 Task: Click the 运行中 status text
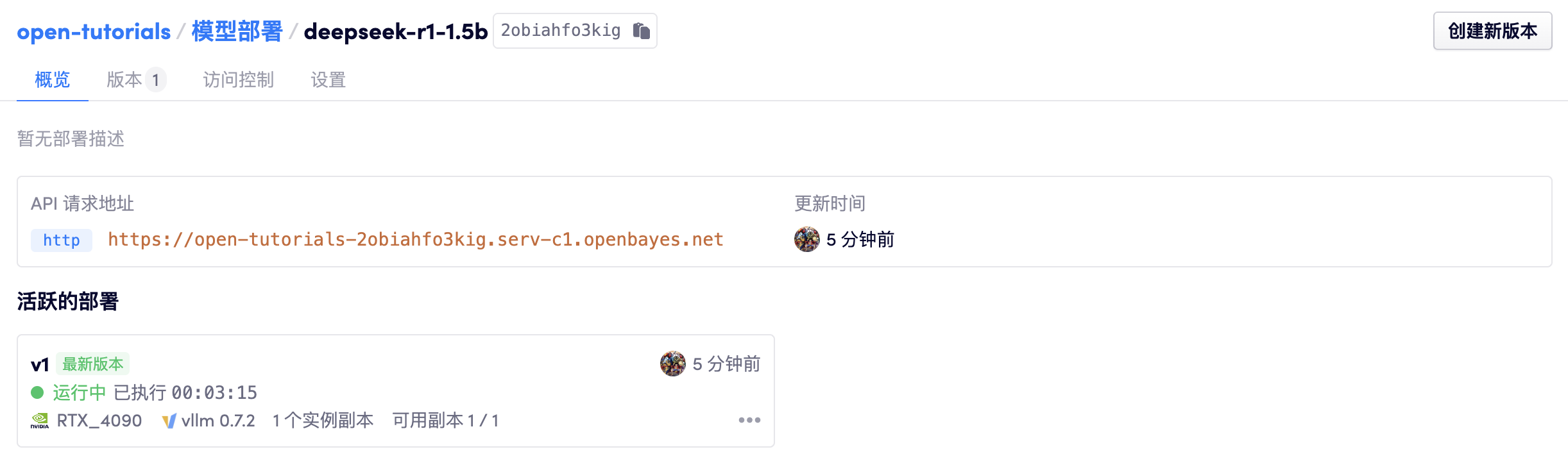78,392
